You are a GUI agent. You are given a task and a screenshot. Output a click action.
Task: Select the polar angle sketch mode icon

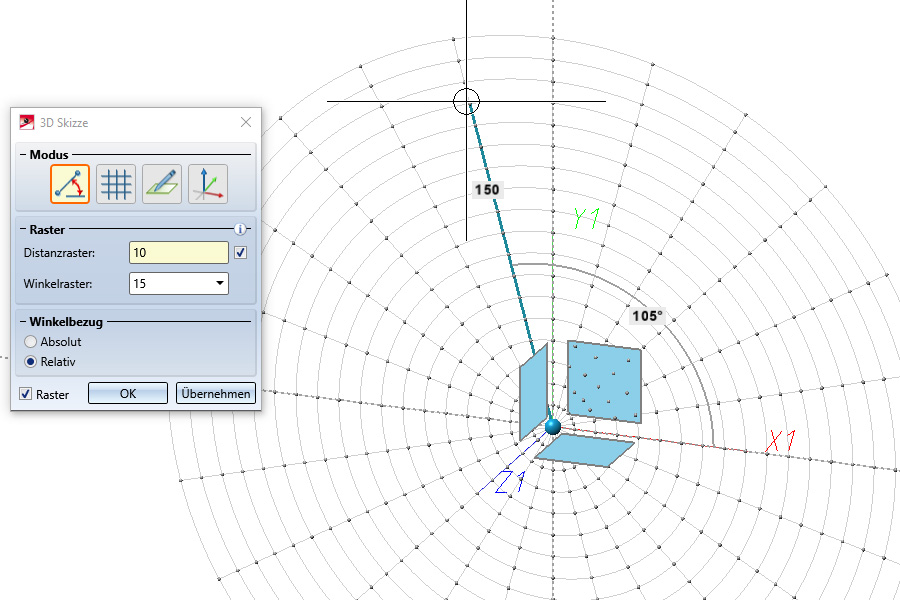click(x=70, y=184)
